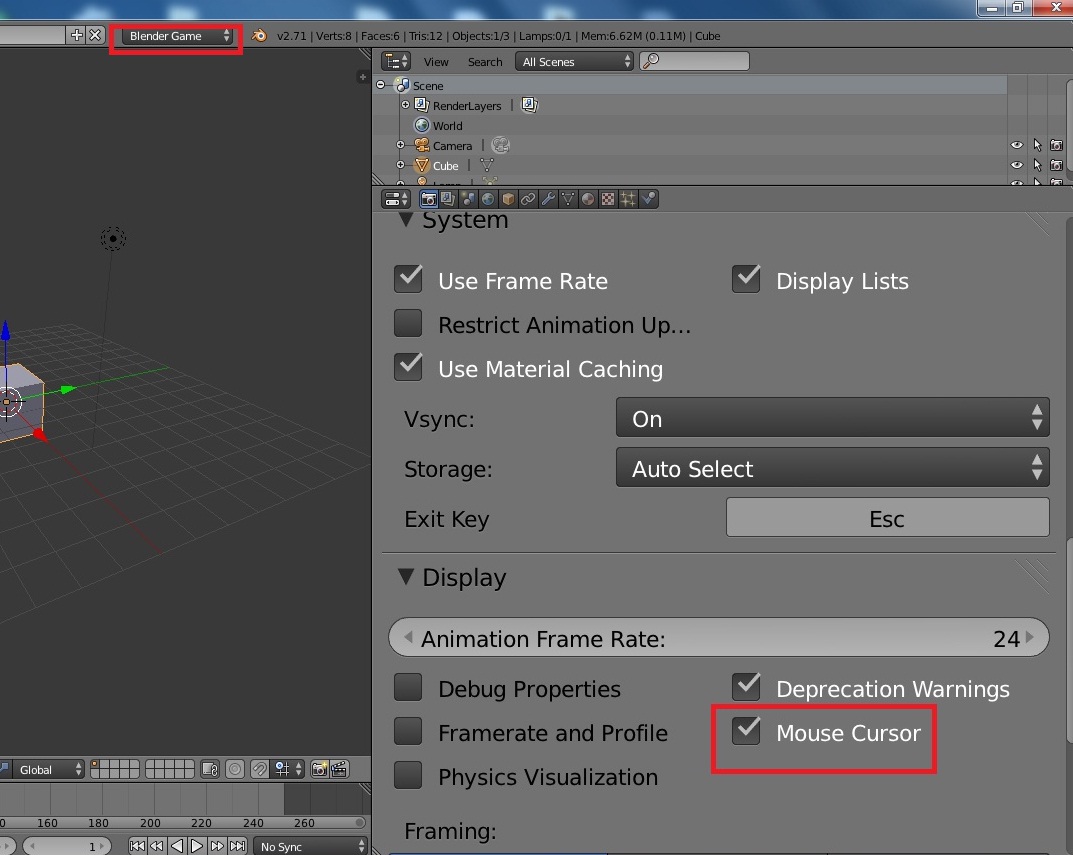
Task: Click the properties editor type selector
Action: [x=396, y=199]
